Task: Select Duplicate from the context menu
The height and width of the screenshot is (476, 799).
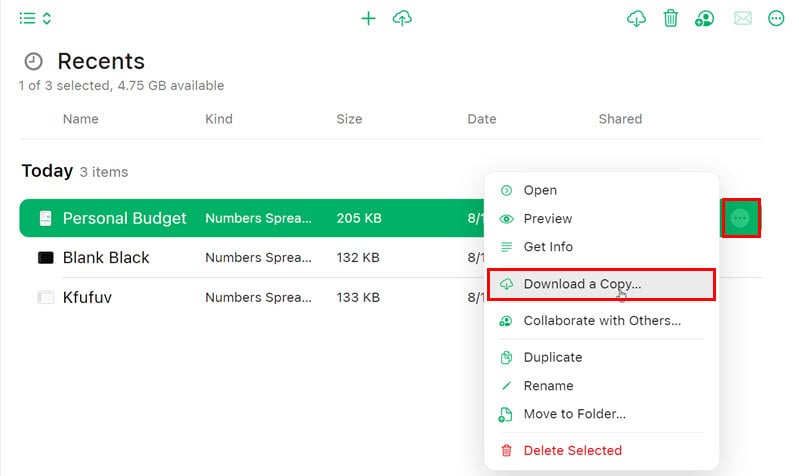Action: click(x=552, y=357)
